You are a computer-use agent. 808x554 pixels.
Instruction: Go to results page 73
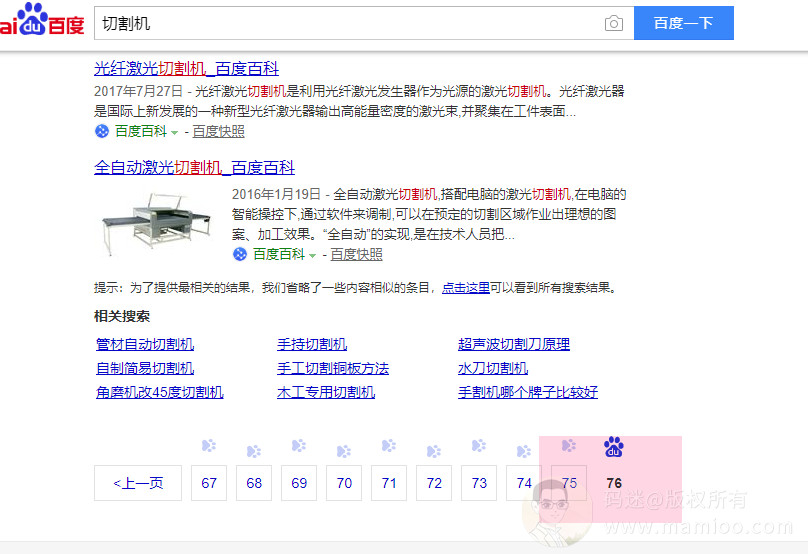479,483
